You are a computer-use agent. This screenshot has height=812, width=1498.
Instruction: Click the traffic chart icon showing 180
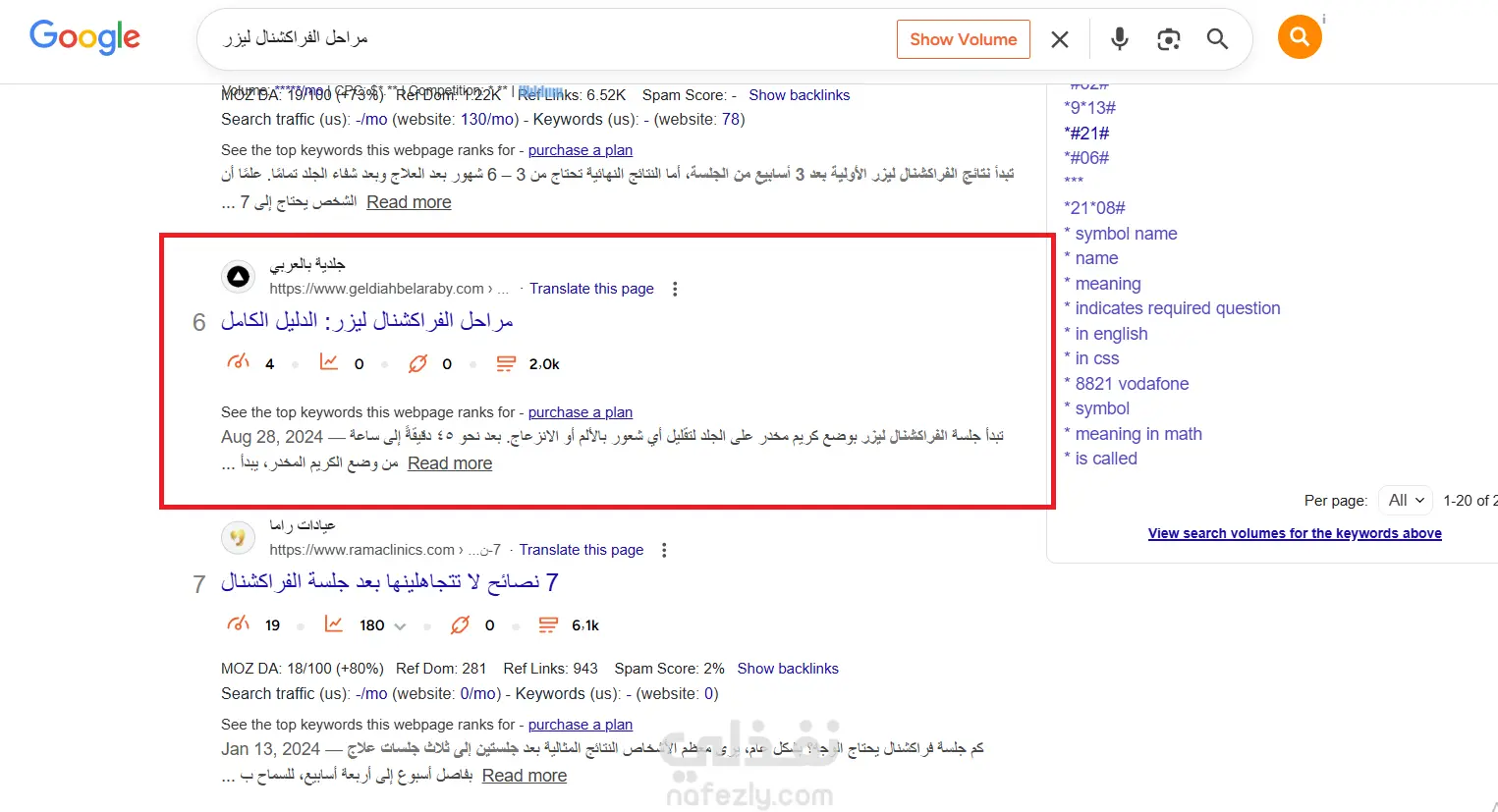point(334,624)
